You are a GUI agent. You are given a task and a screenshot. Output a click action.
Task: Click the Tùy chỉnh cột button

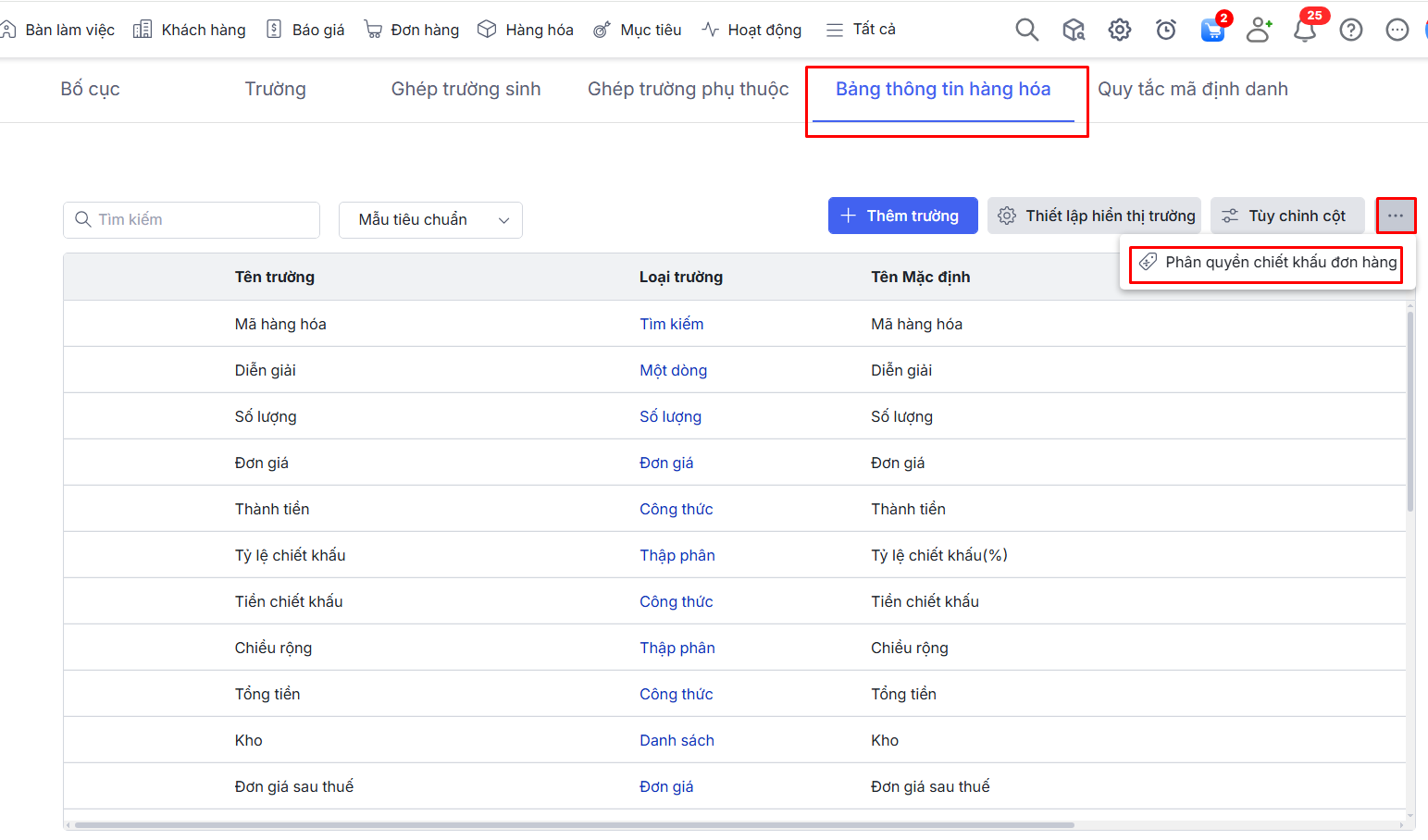(1287, 216)
